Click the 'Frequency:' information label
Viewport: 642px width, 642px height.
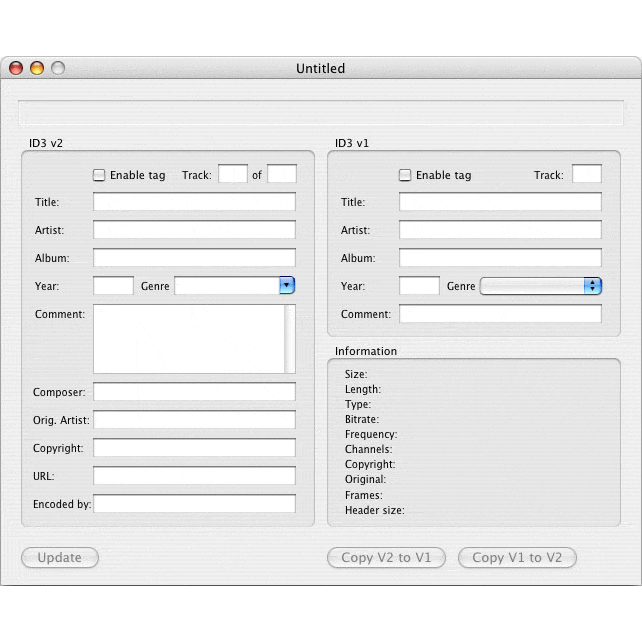pos(371,434)
